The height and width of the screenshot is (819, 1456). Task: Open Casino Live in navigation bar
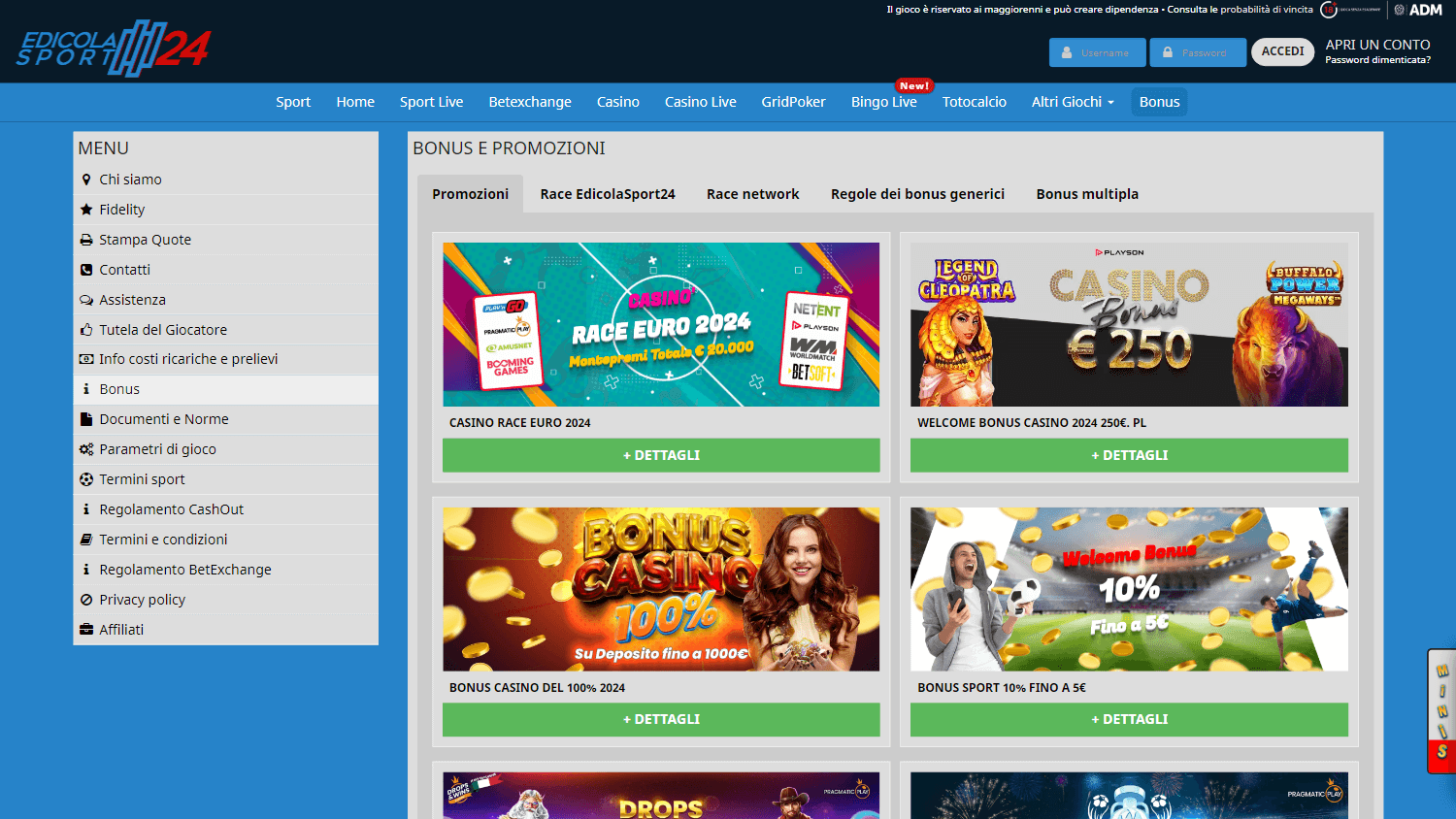coord(701,102)
